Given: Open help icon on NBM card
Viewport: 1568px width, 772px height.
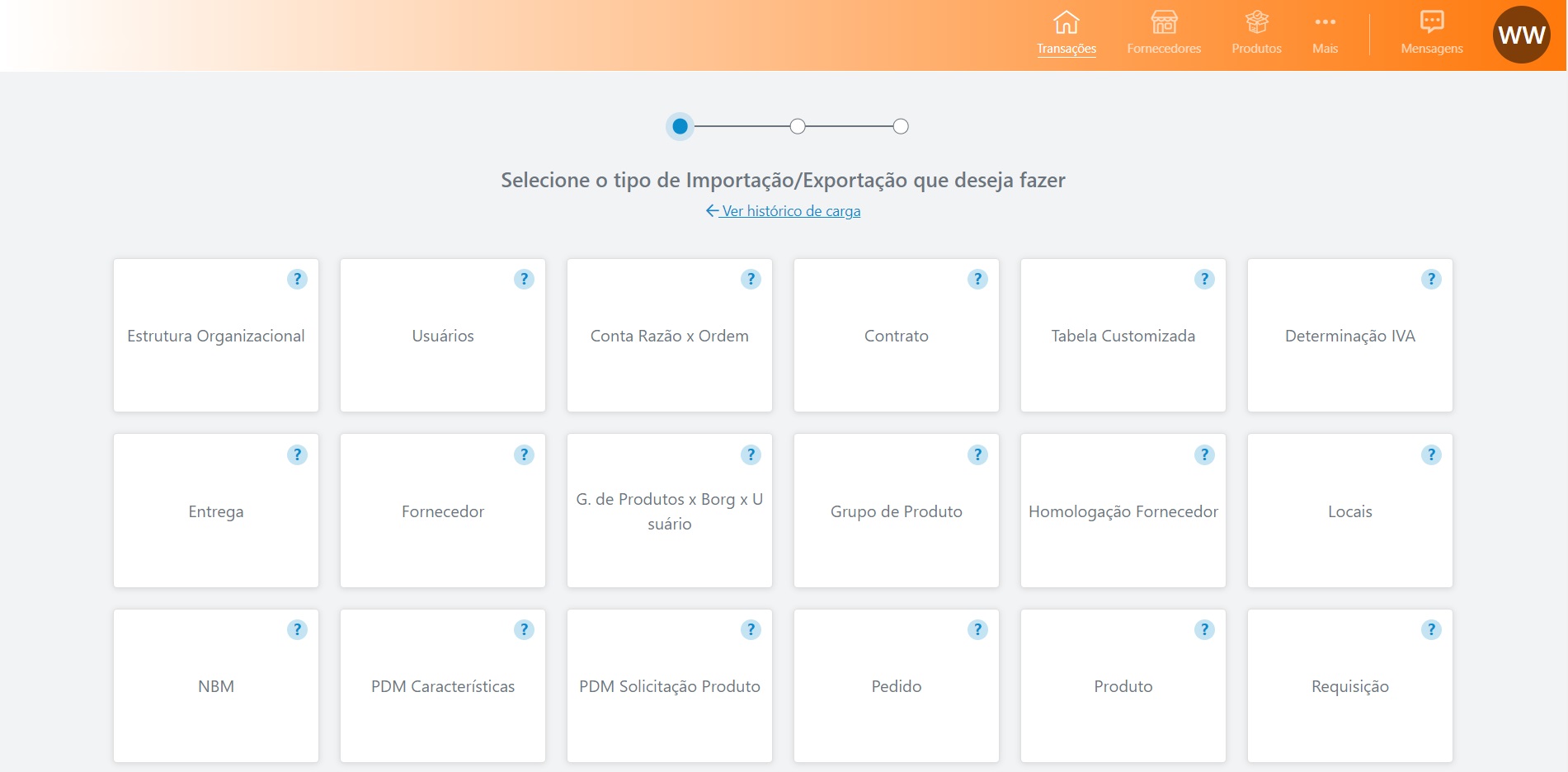Looking at the screenshot, I should click(x=297, y=630).
